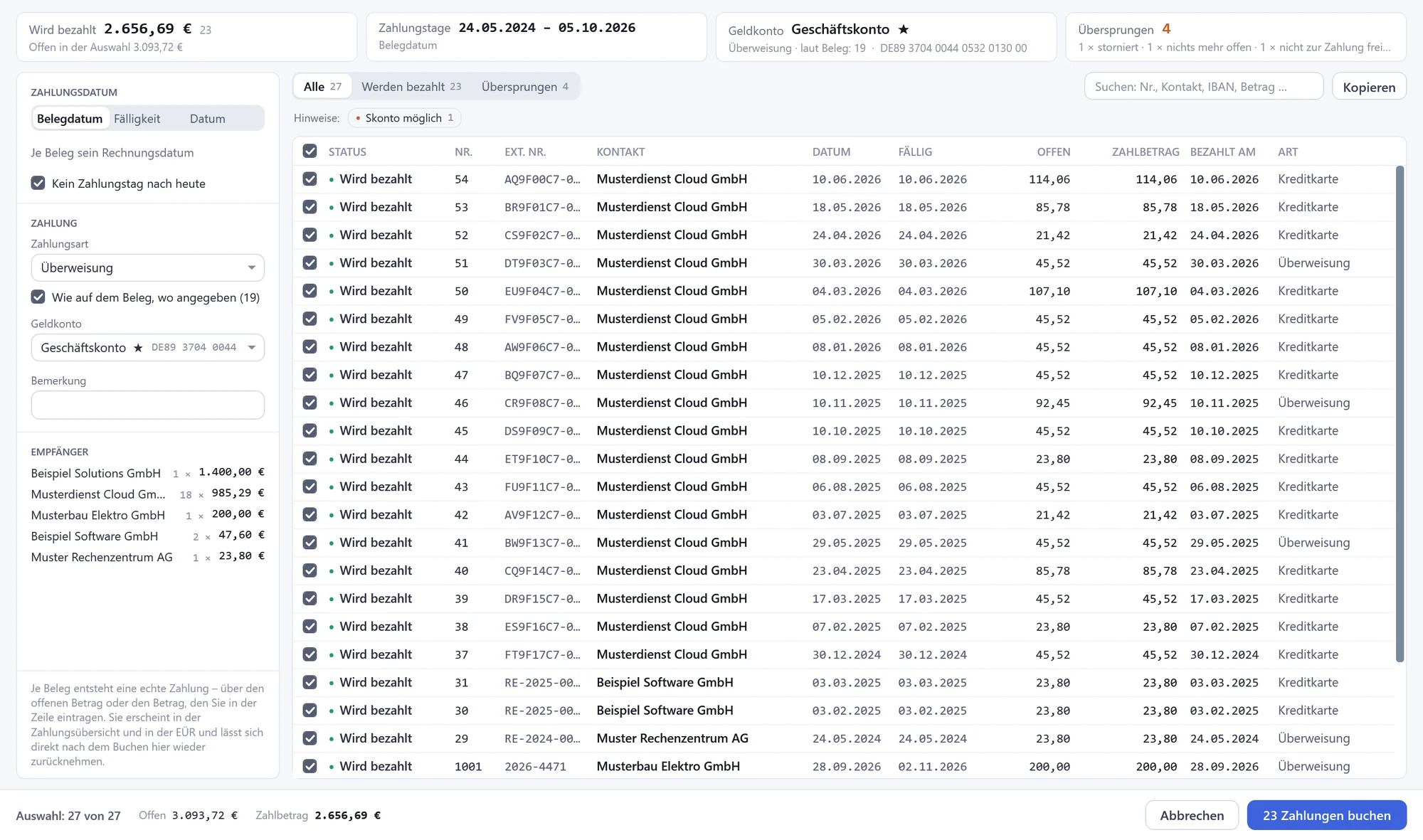
Task: Toggle the select-all checkbox in table header
Action: point(310,151)
